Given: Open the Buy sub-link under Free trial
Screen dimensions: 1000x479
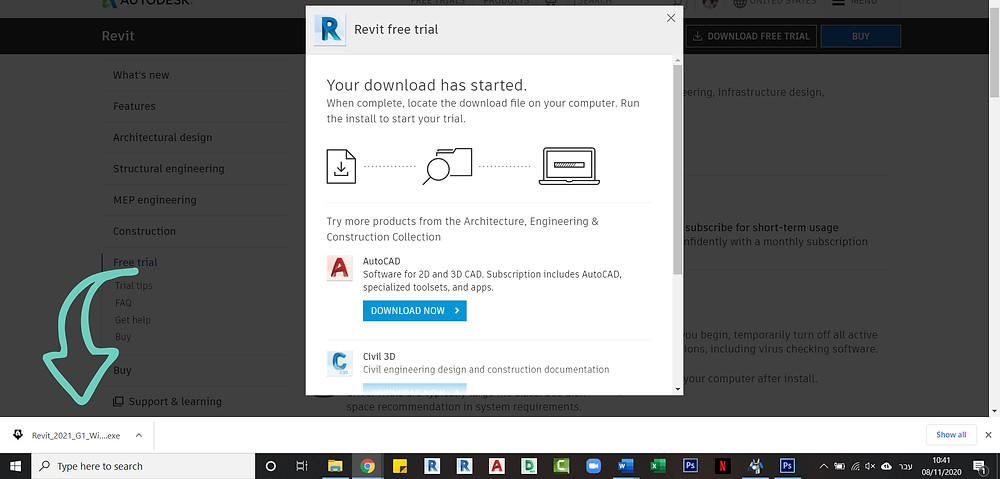Looking at the screenshot, I should (x=122, y=337).
